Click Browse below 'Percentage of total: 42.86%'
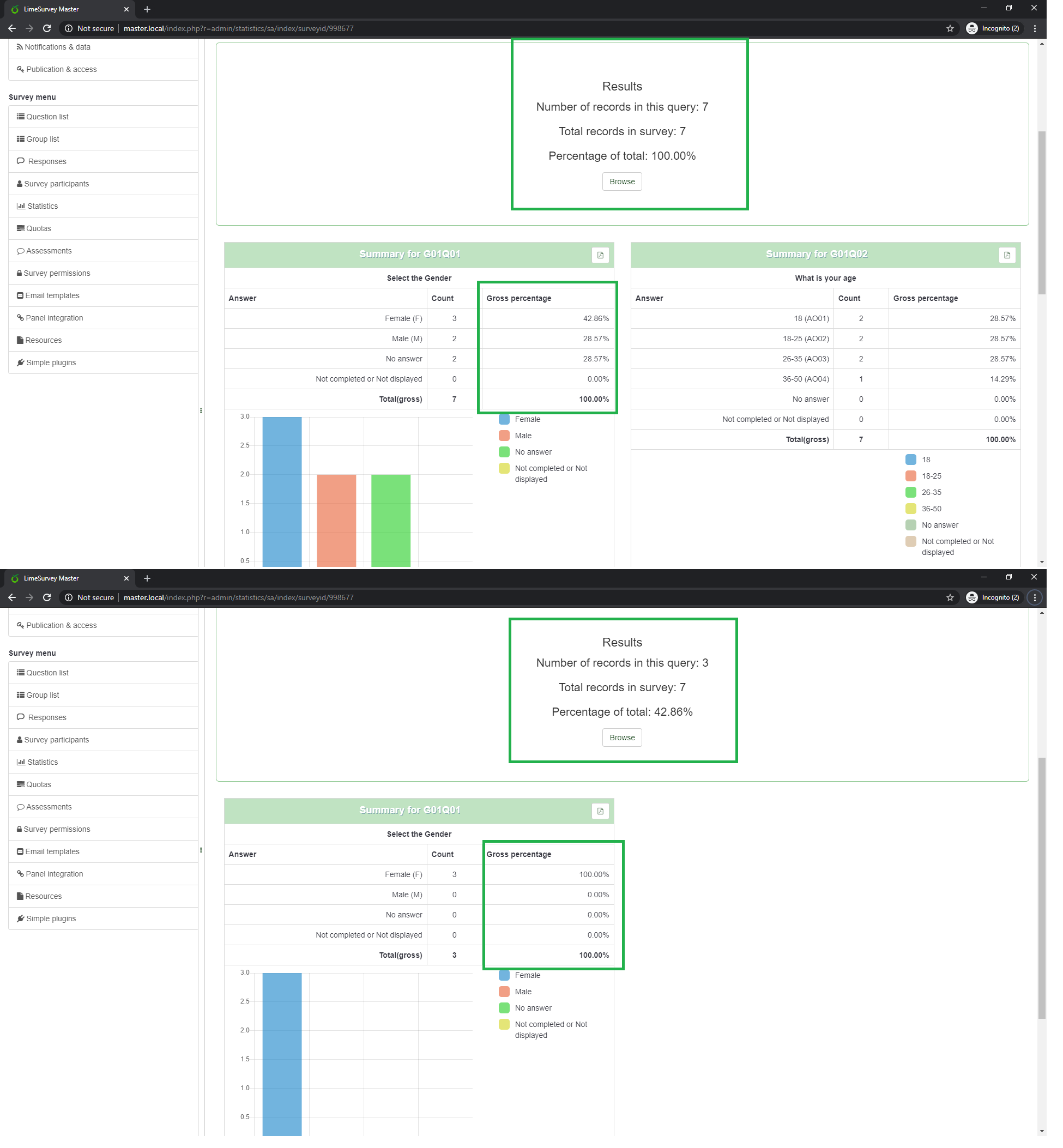 coord(622,738)
